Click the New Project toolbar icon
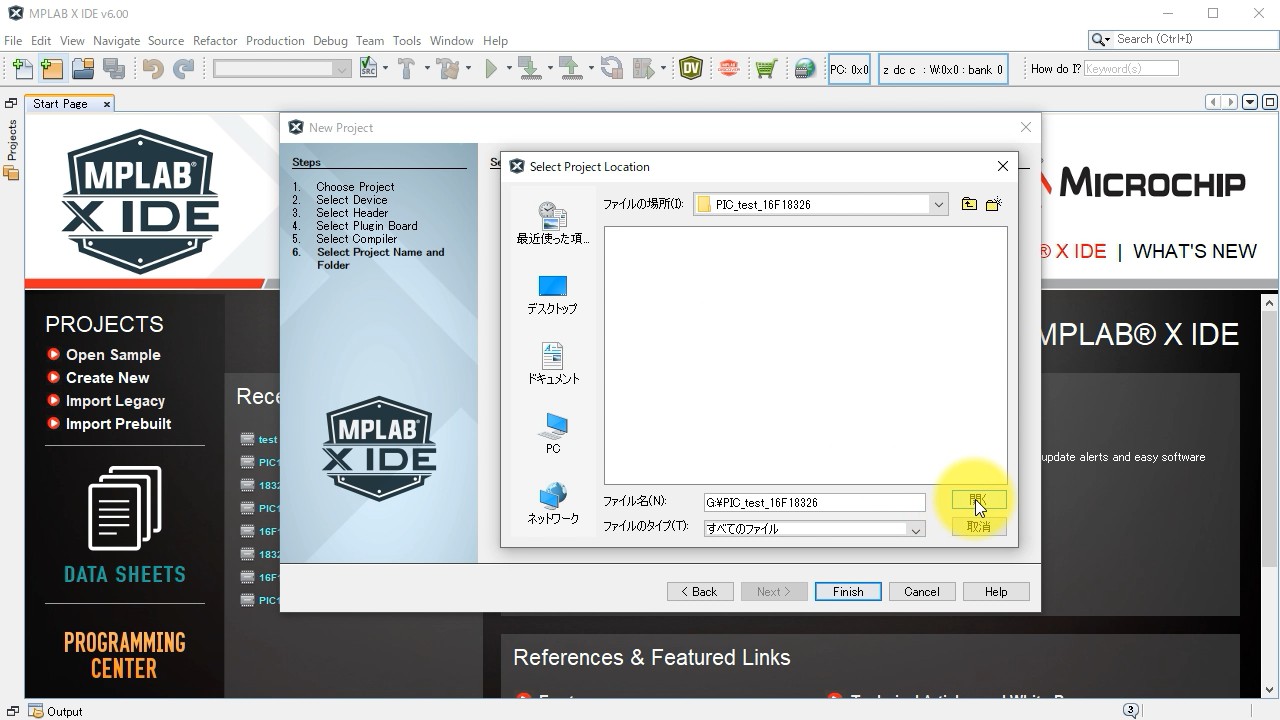Screen dimensions: 1280x720 click(52, 69)
